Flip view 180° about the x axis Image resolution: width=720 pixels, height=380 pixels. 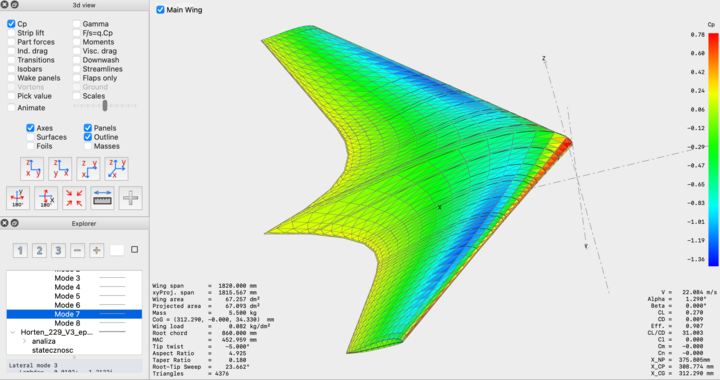pos(46,198)
